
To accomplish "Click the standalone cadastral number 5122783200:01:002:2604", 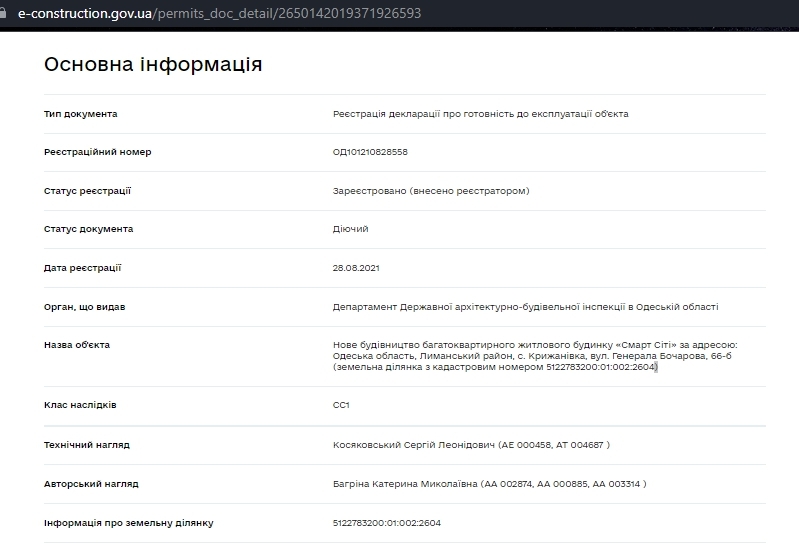I will tap(387, 523).
